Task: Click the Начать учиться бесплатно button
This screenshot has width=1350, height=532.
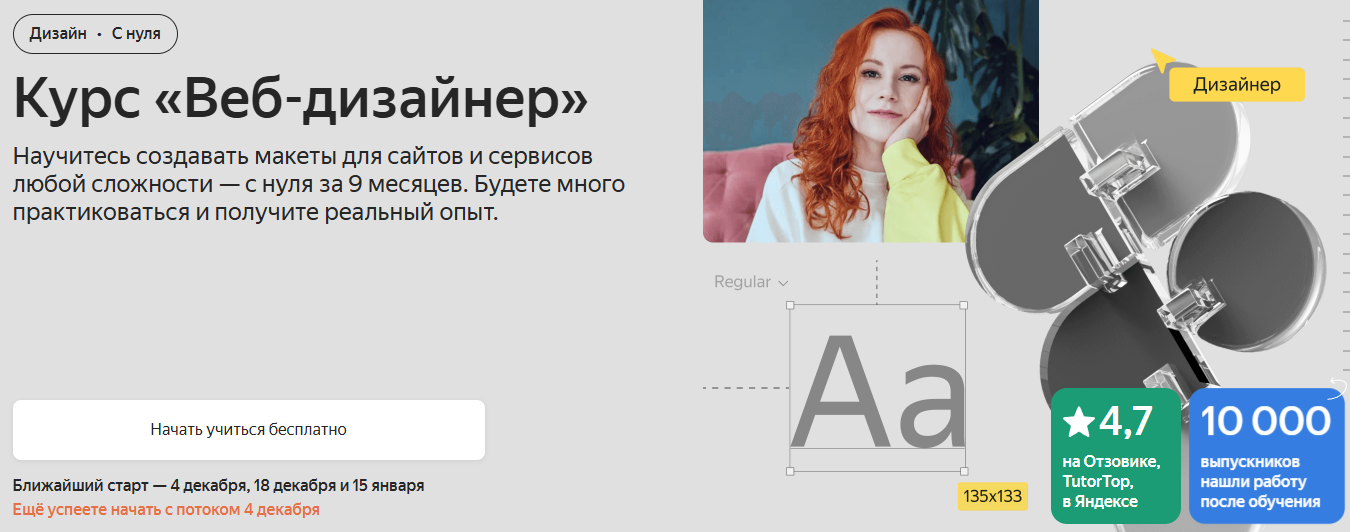Action: (x=249, y=430)
